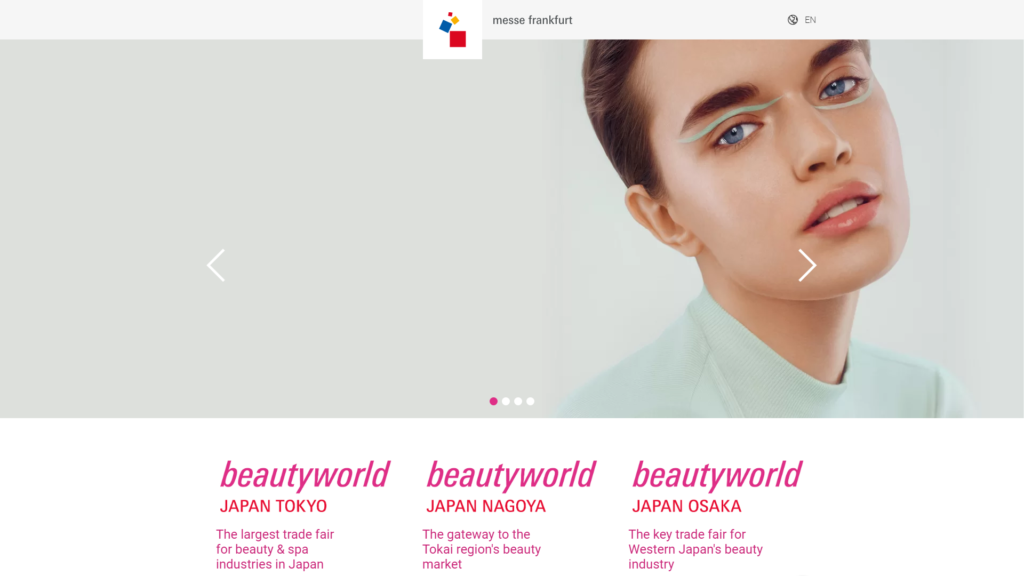The image size is (1024, 576).
Task: Open the EN language selector
Action: pos(810,20)
